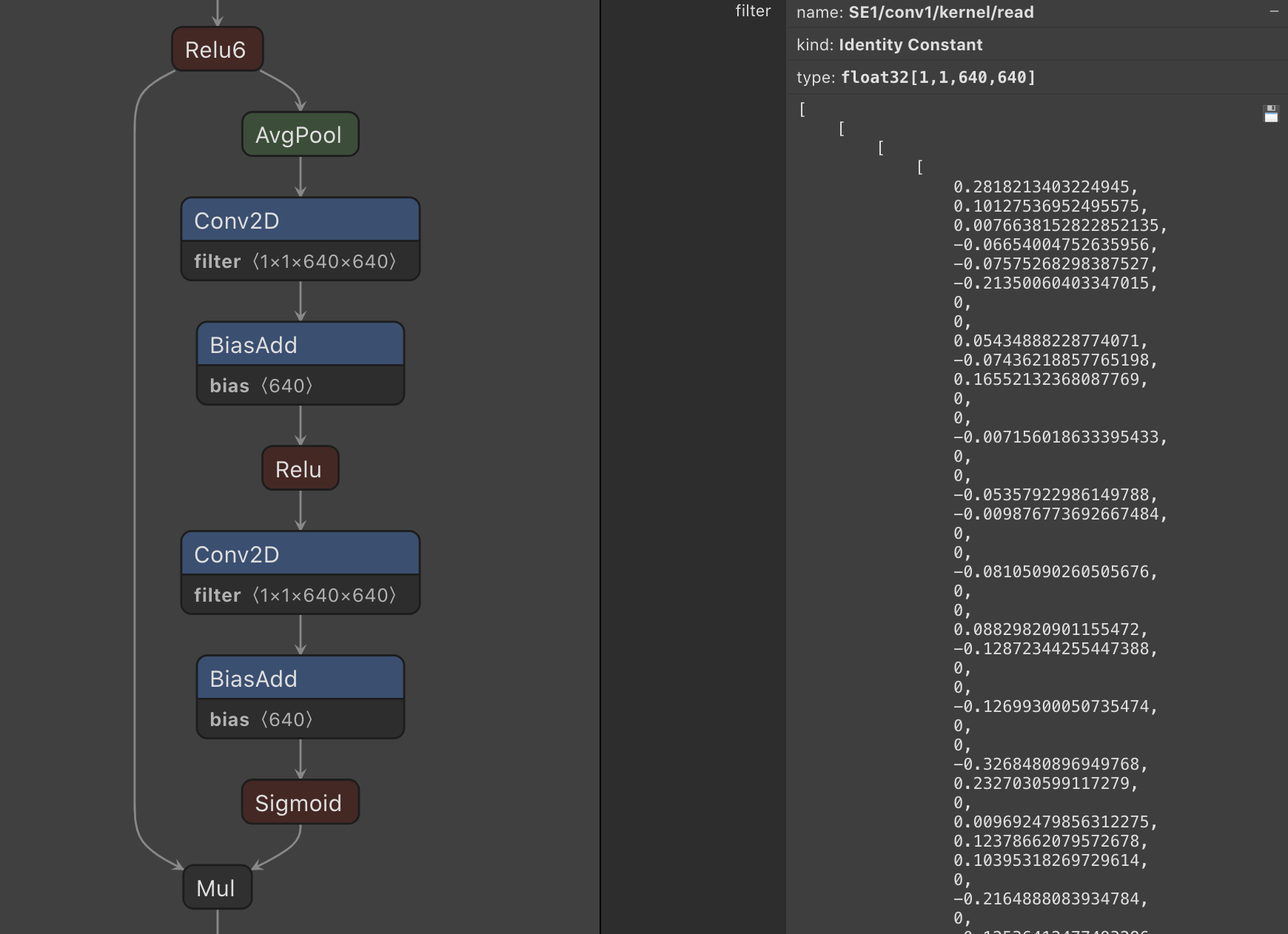Click value 0.009692479856312275
The width and height of the screenshot is (1288, 934).
pos(1056,822)
